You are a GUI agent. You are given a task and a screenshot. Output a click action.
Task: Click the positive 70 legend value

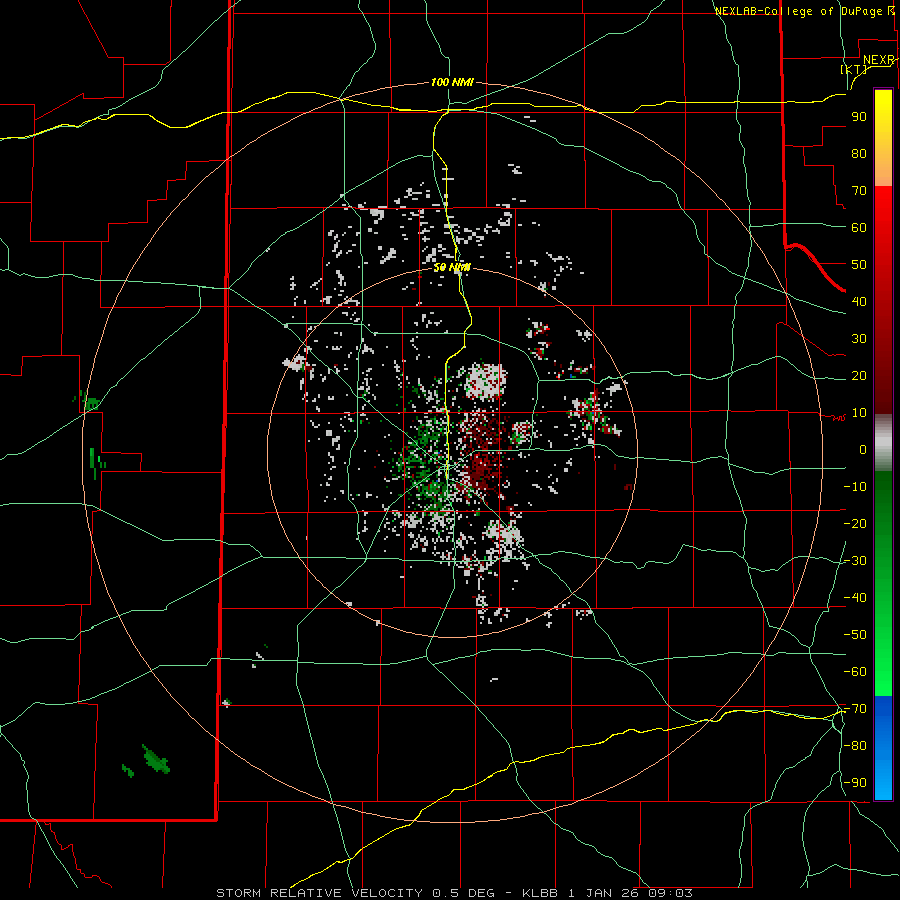click(x=859, y=191)
